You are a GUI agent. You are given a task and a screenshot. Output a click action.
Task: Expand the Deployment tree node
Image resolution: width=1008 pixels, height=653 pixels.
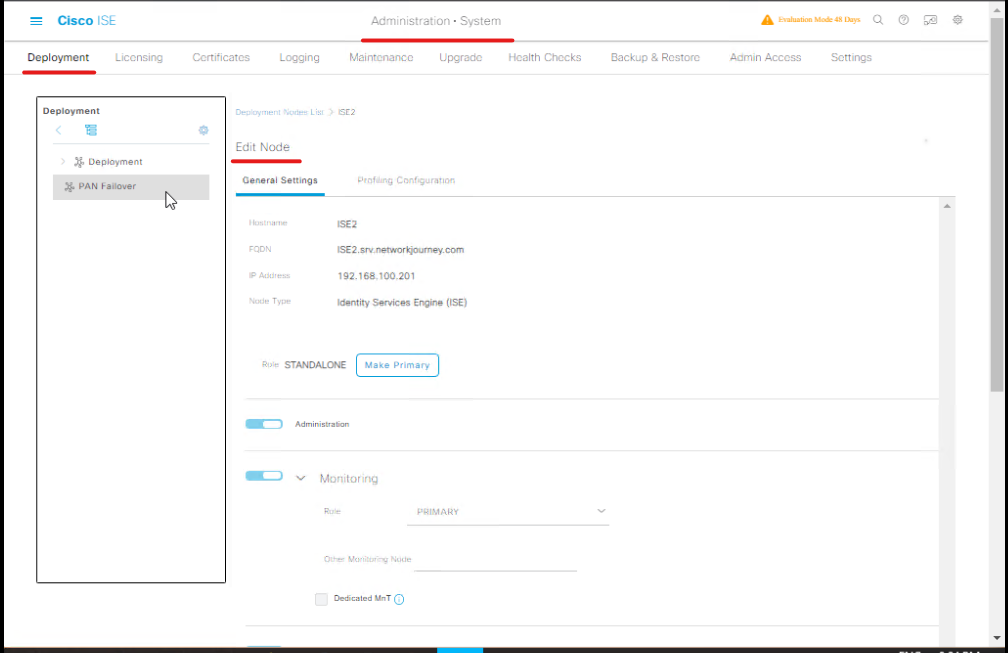(x=63, y=161)
